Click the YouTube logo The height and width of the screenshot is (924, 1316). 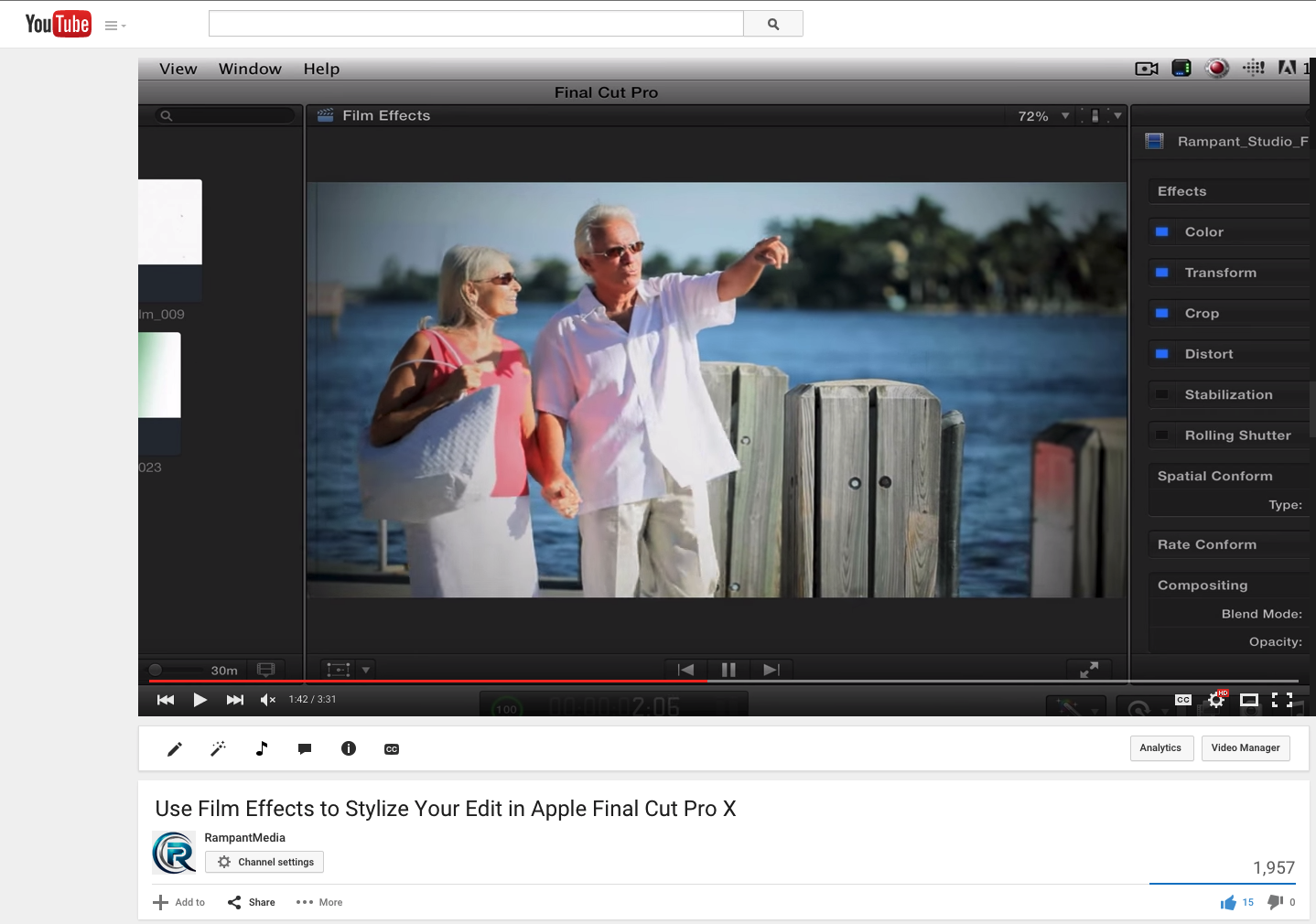click(58, 24)
